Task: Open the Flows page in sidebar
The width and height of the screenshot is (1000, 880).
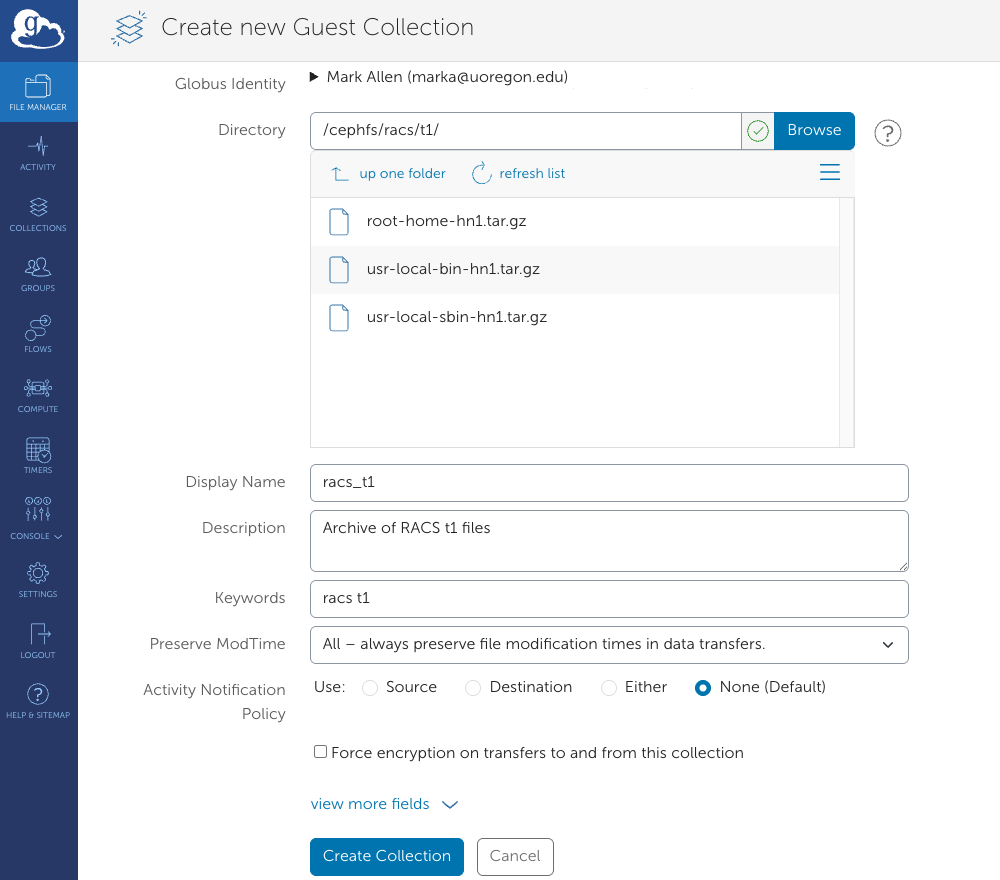Action: pos(39,333)
